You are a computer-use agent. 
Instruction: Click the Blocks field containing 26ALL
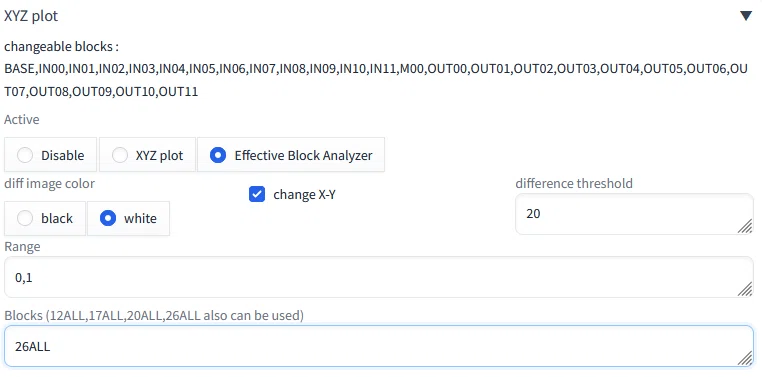point(379,346)
